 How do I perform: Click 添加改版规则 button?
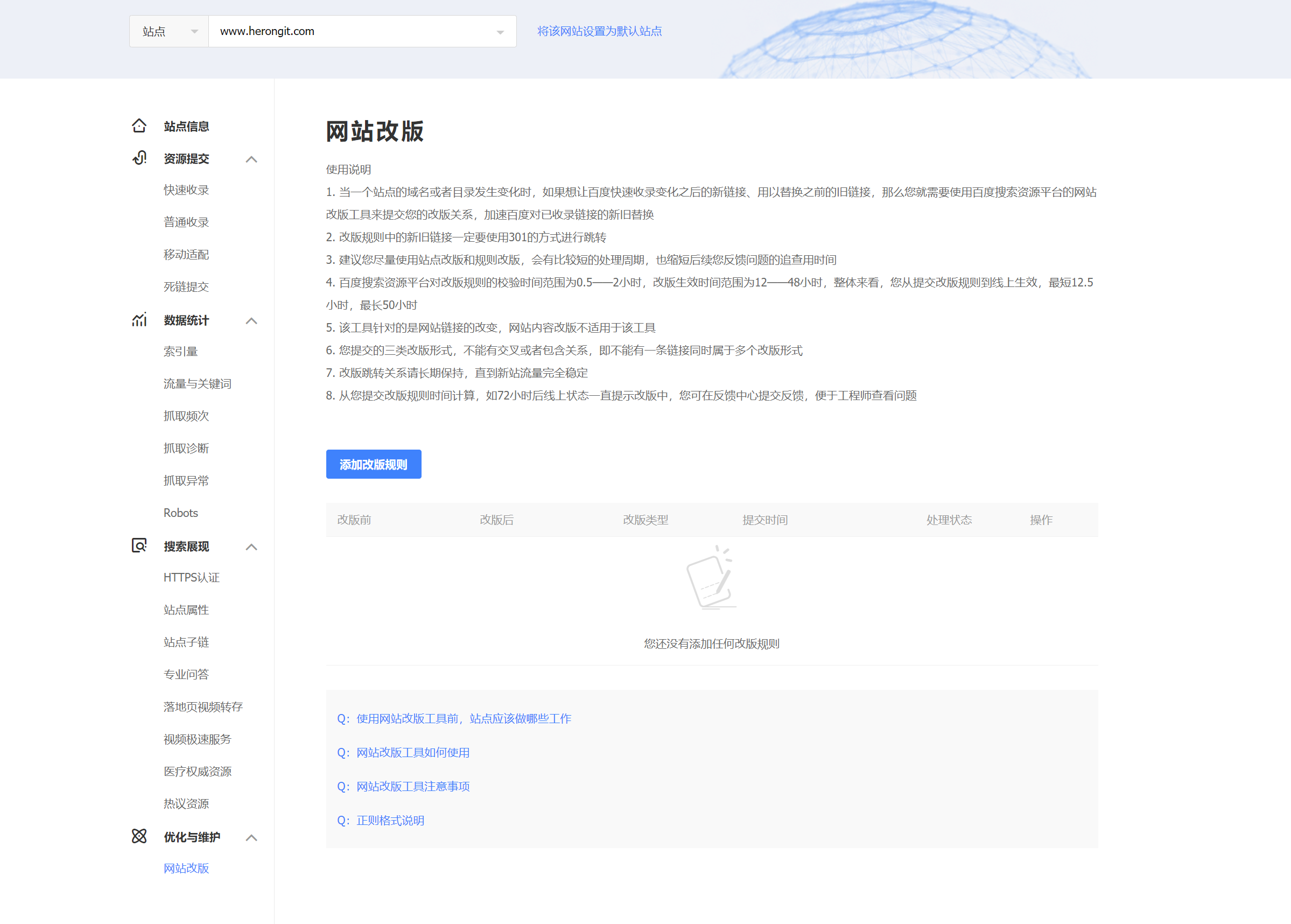(x=374, y=463)
